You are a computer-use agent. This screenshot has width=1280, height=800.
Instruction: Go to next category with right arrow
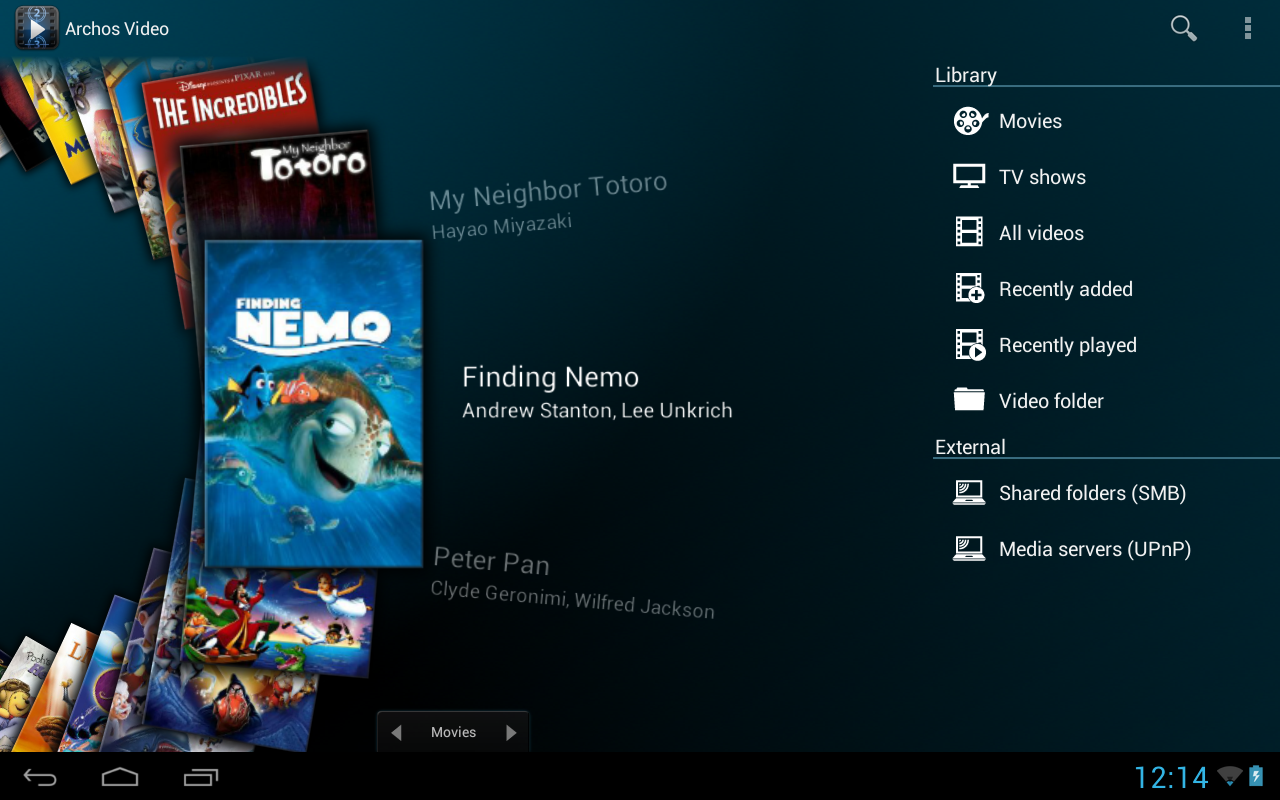pos(511,733)
